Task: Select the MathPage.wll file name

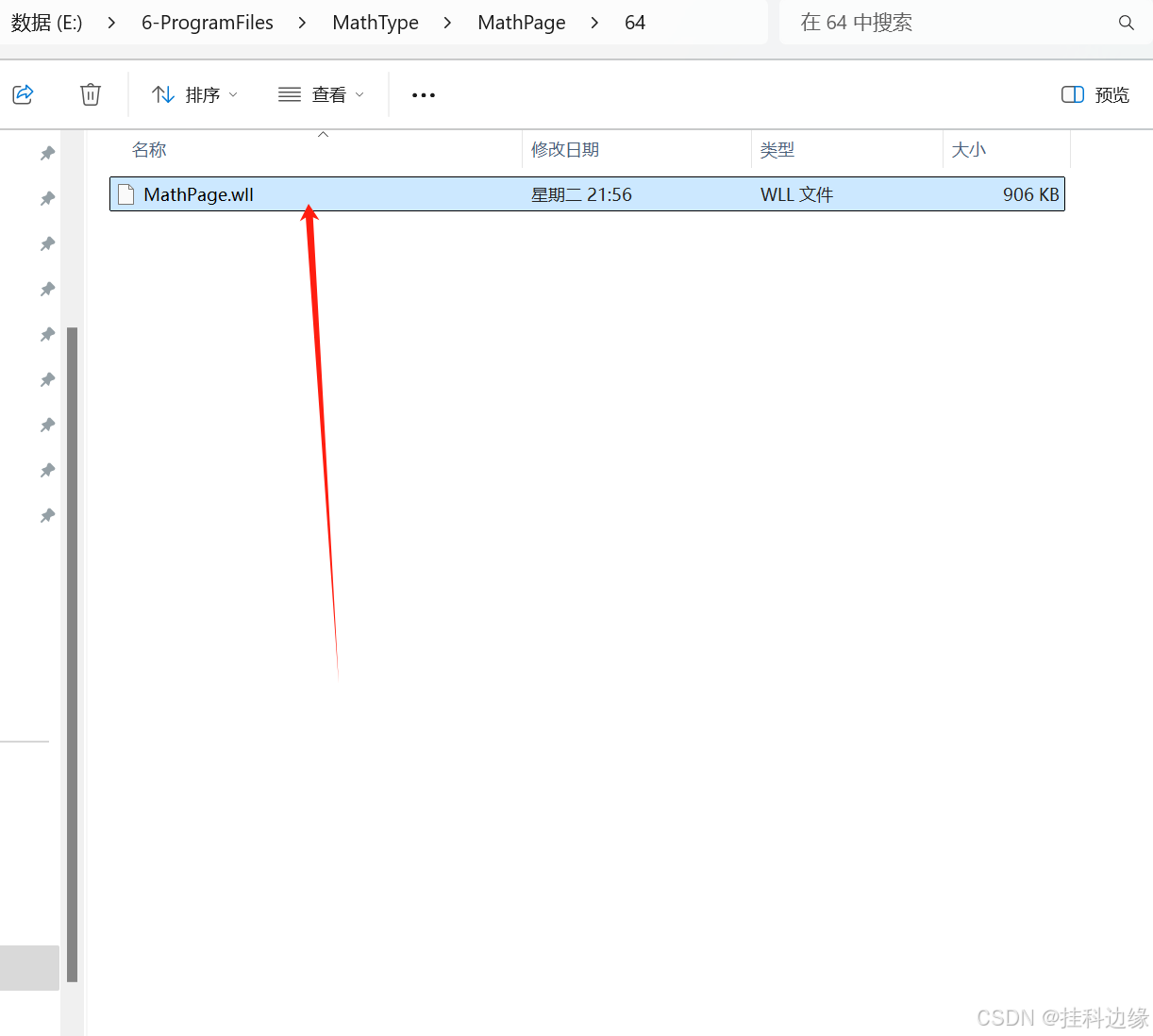Action: [198, 194]
